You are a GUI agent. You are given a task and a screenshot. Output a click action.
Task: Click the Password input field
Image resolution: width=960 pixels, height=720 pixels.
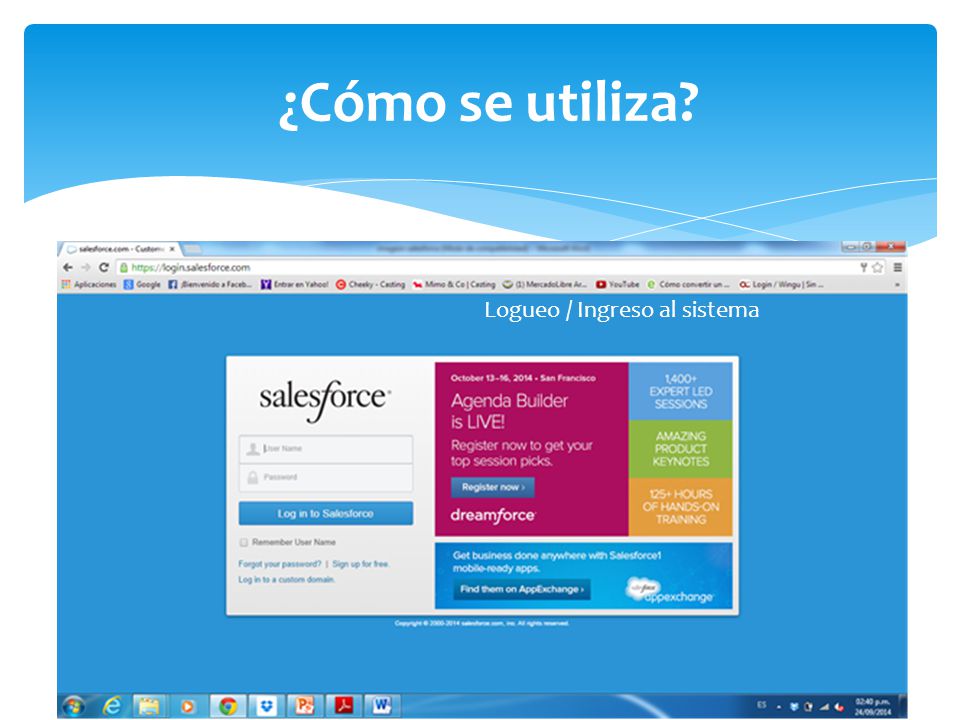pyautogui.click(x=326, y=478)
